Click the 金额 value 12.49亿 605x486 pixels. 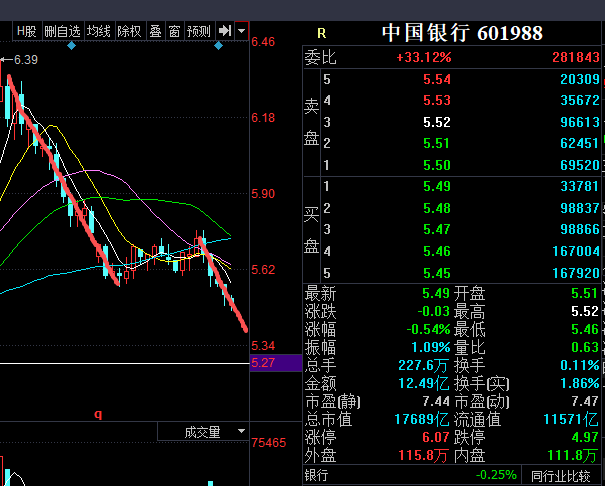point(424,383)
